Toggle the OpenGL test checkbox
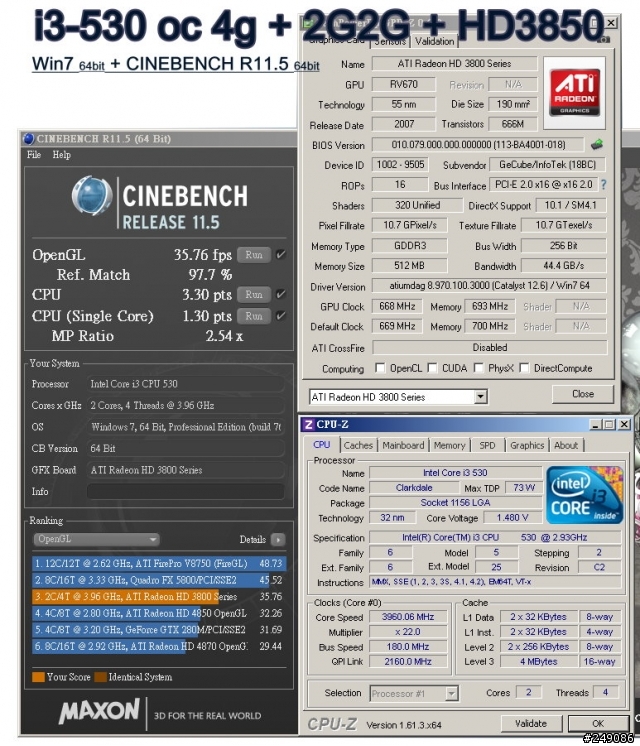The image size is (640, 746). 281,255
